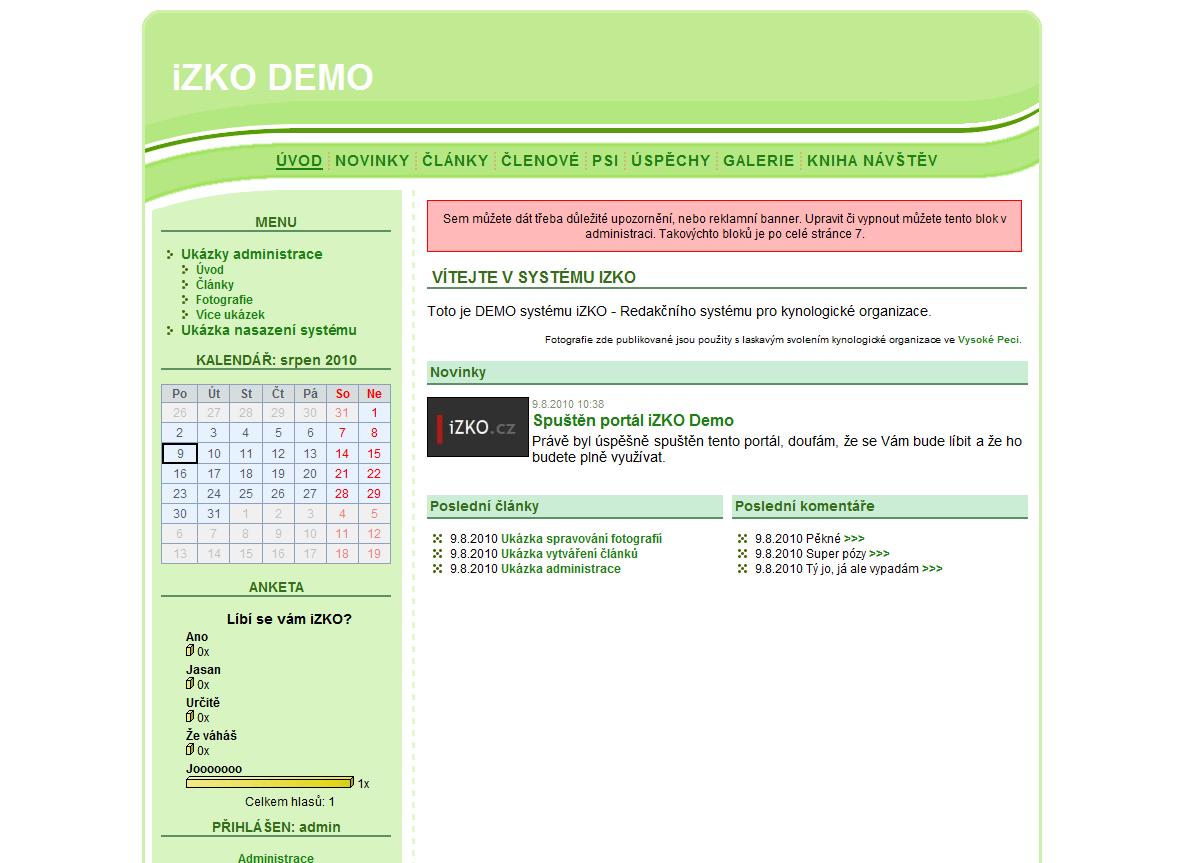This screenshot has width=1184, height=863.
Task: Open the ČLENOVÉ page
Action: (540, 160)
